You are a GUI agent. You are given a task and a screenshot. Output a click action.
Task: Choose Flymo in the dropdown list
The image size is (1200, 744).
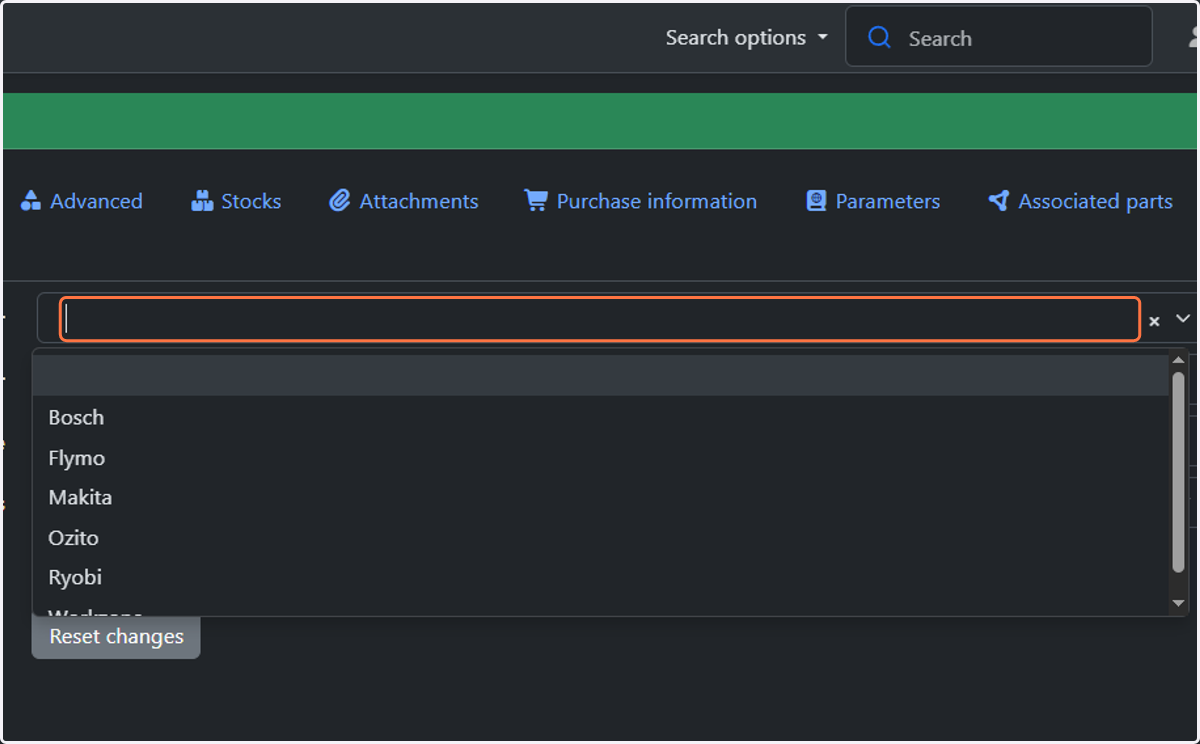(x=600, y=458)
